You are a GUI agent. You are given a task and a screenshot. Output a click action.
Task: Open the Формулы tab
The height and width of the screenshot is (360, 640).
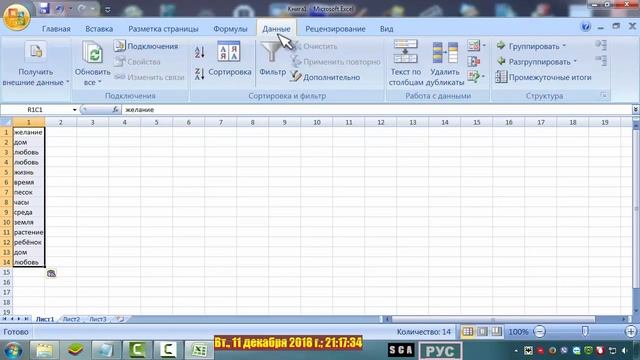click(x=230, y=29)
